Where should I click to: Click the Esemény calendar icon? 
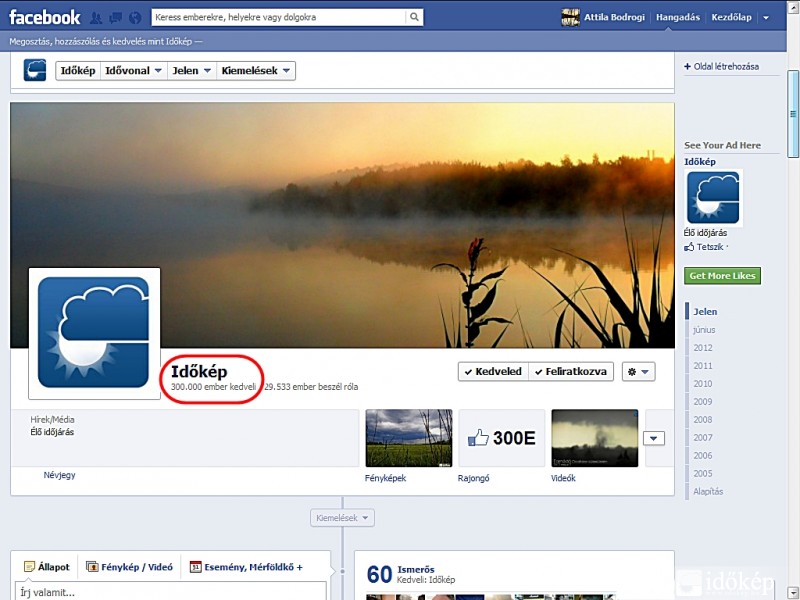coord(195,567)
